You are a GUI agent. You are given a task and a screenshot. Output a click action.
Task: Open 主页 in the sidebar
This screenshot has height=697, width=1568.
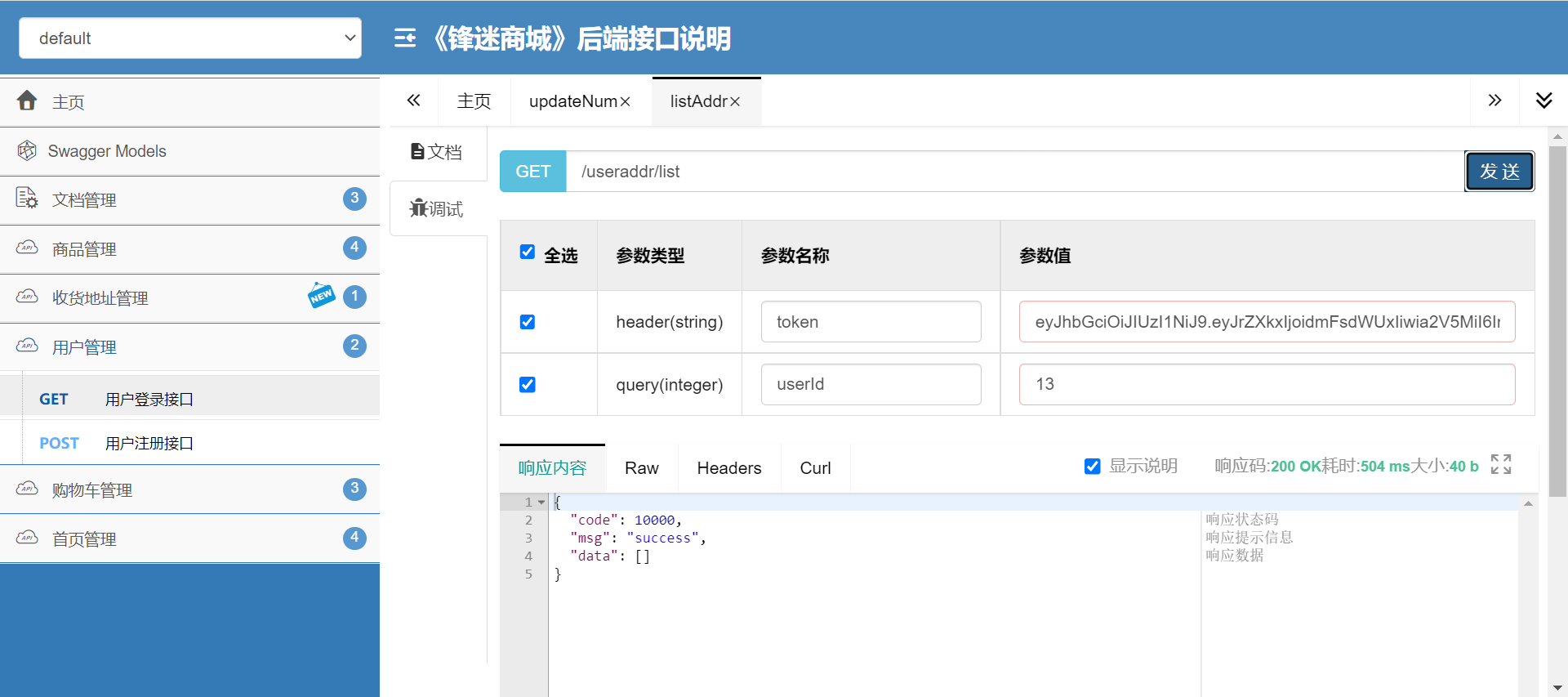click(189, 102)
